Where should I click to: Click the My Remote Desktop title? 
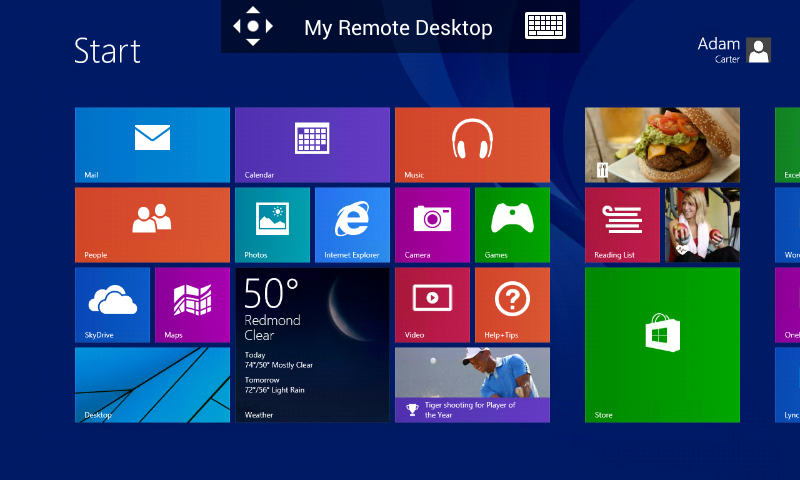[x=398, y=28]
